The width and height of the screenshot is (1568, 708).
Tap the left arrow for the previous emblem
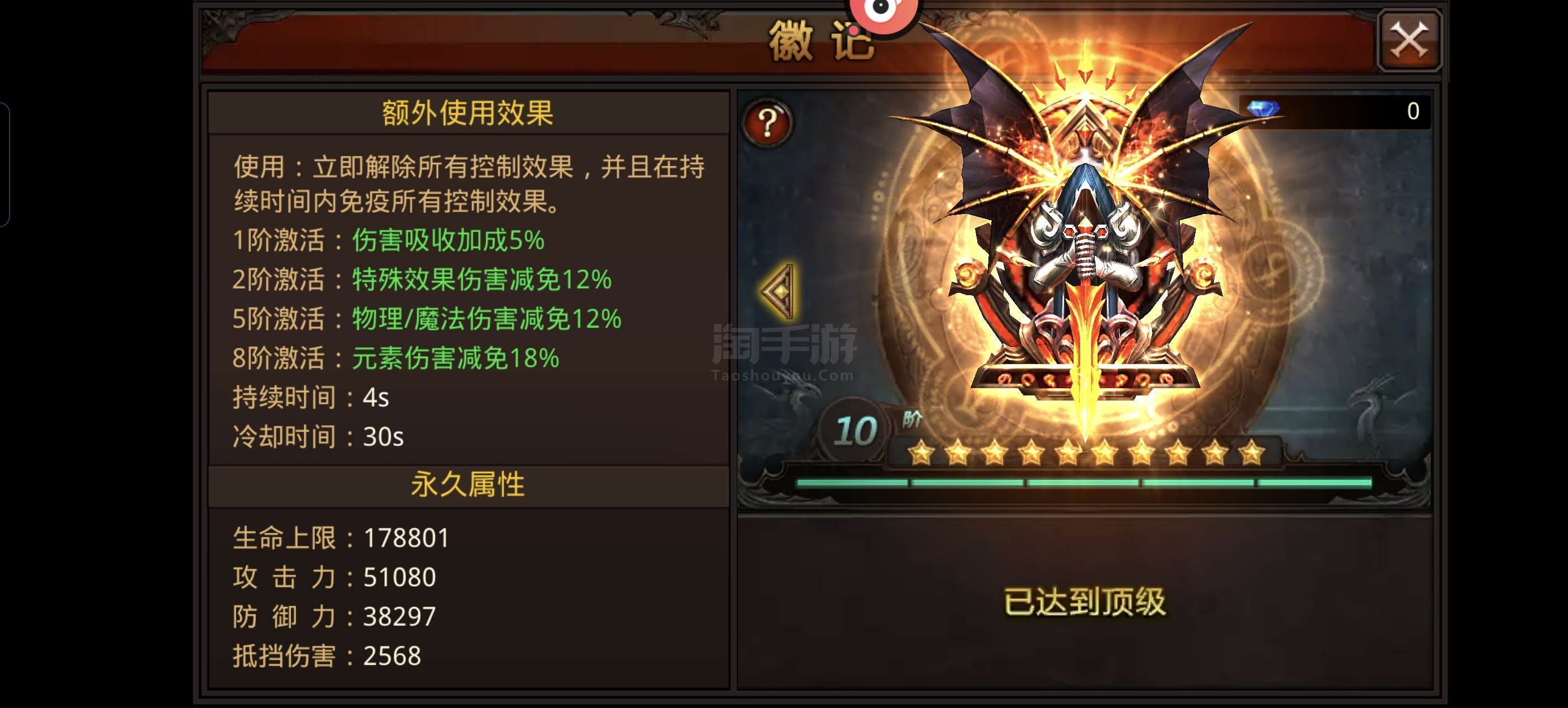pos(778,291)
